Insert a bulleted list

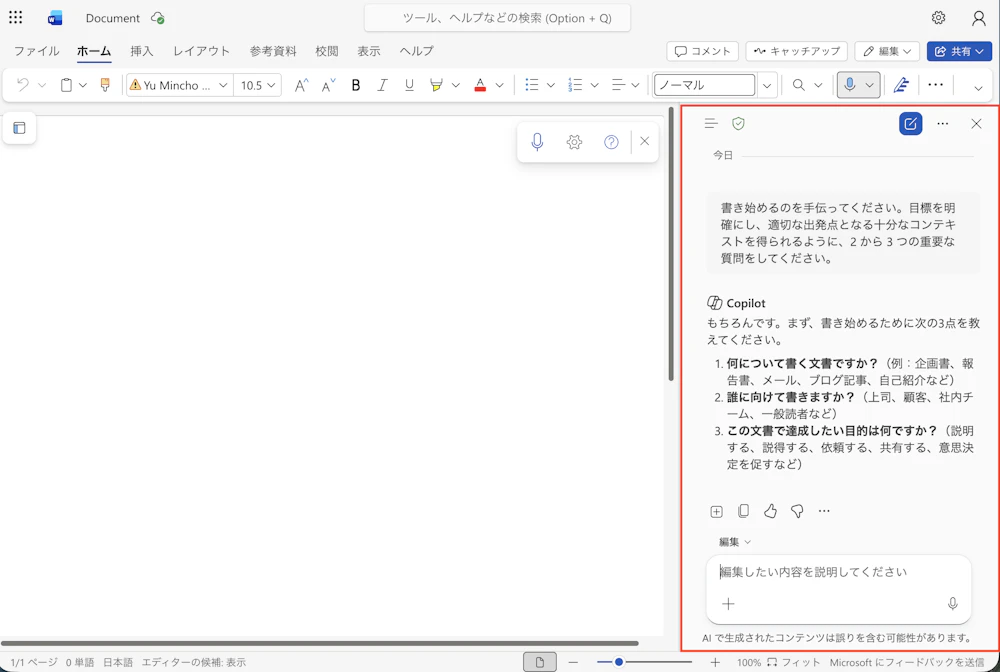[x=532, y=85]
